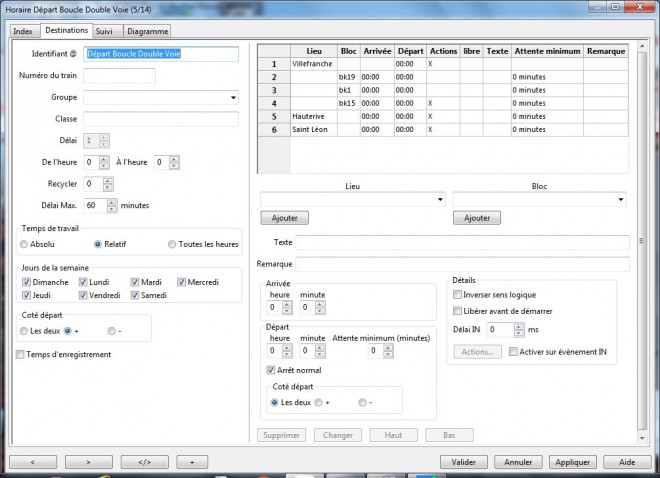Click the Attente minimum column header
Screen dimensions: 660x478
click(x=547, y=51)
